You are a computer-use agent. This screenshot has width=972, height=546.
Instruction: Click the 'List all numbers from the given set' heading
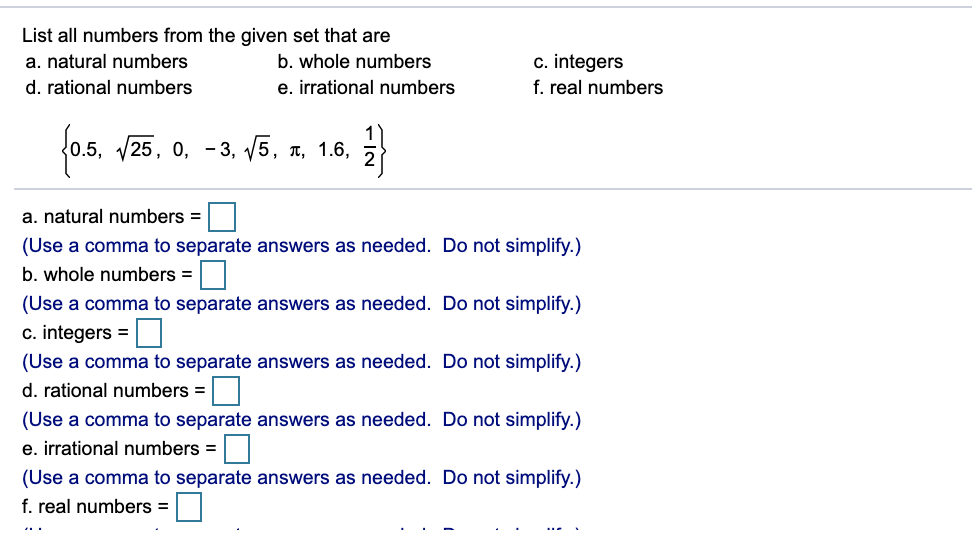206,36
